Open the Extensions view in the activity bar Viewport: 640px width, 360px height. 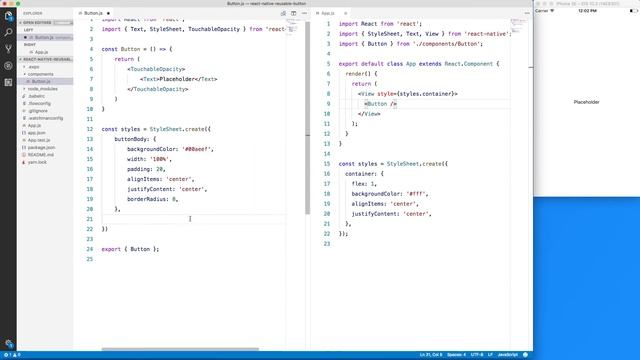pyautogui.click(x=8, y=82)
